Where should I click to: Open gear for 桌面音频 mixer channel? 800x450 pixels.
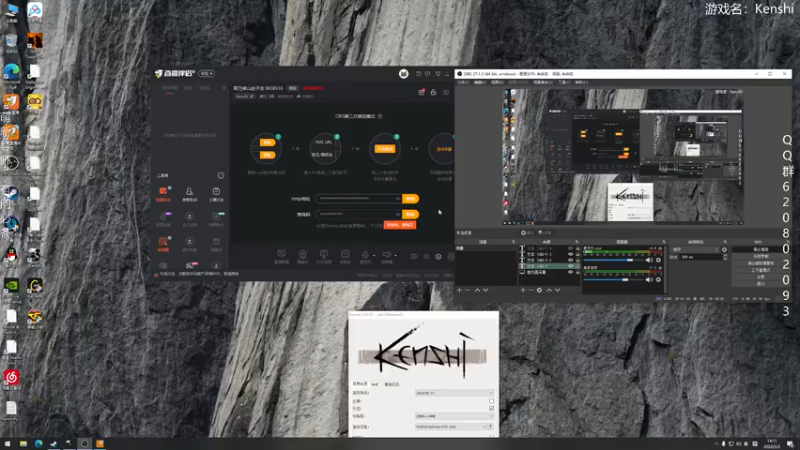(x=658, y=280)
